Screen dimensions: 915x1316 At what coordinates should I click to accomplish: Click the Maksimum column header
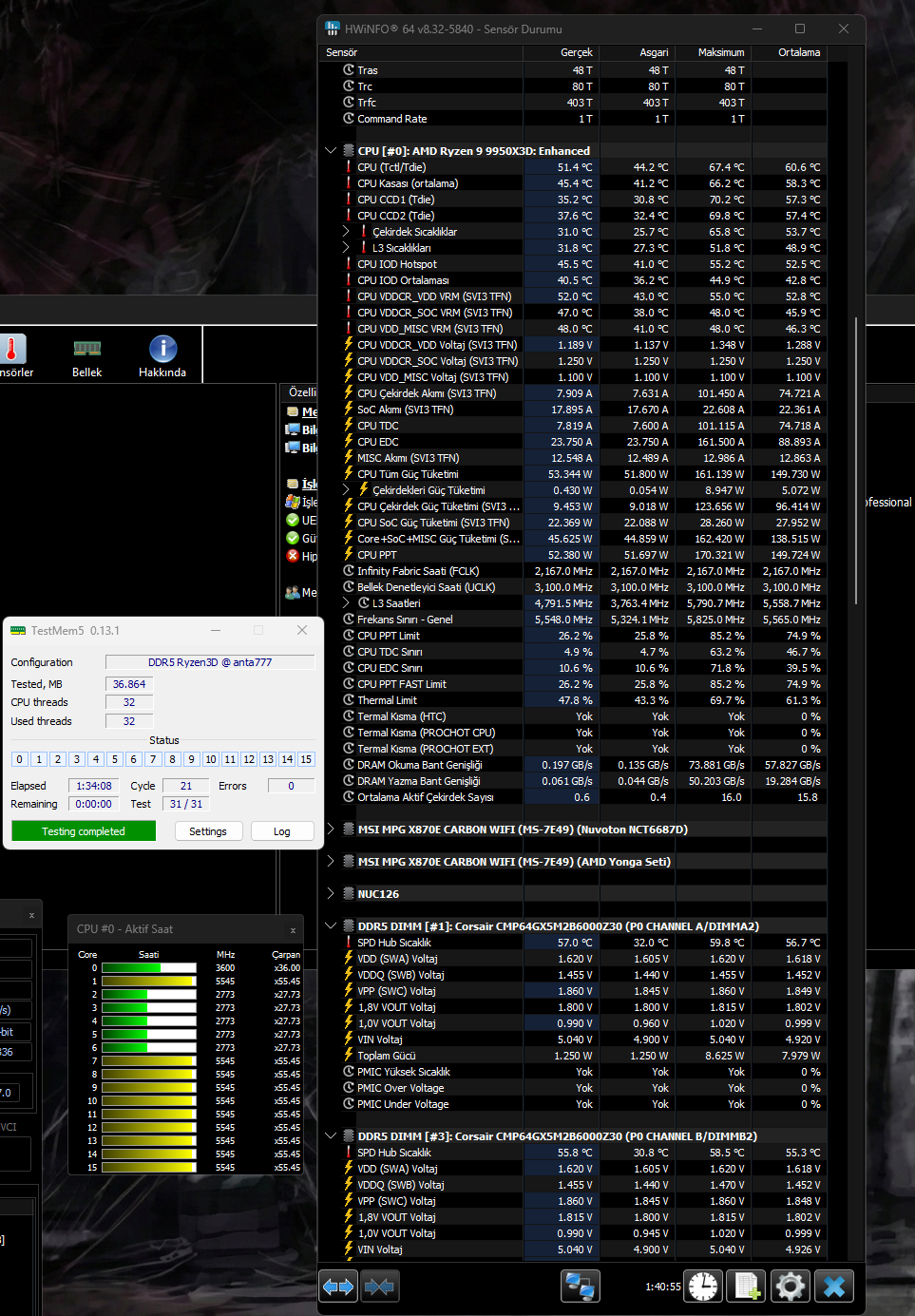click(x=713, y=52)
